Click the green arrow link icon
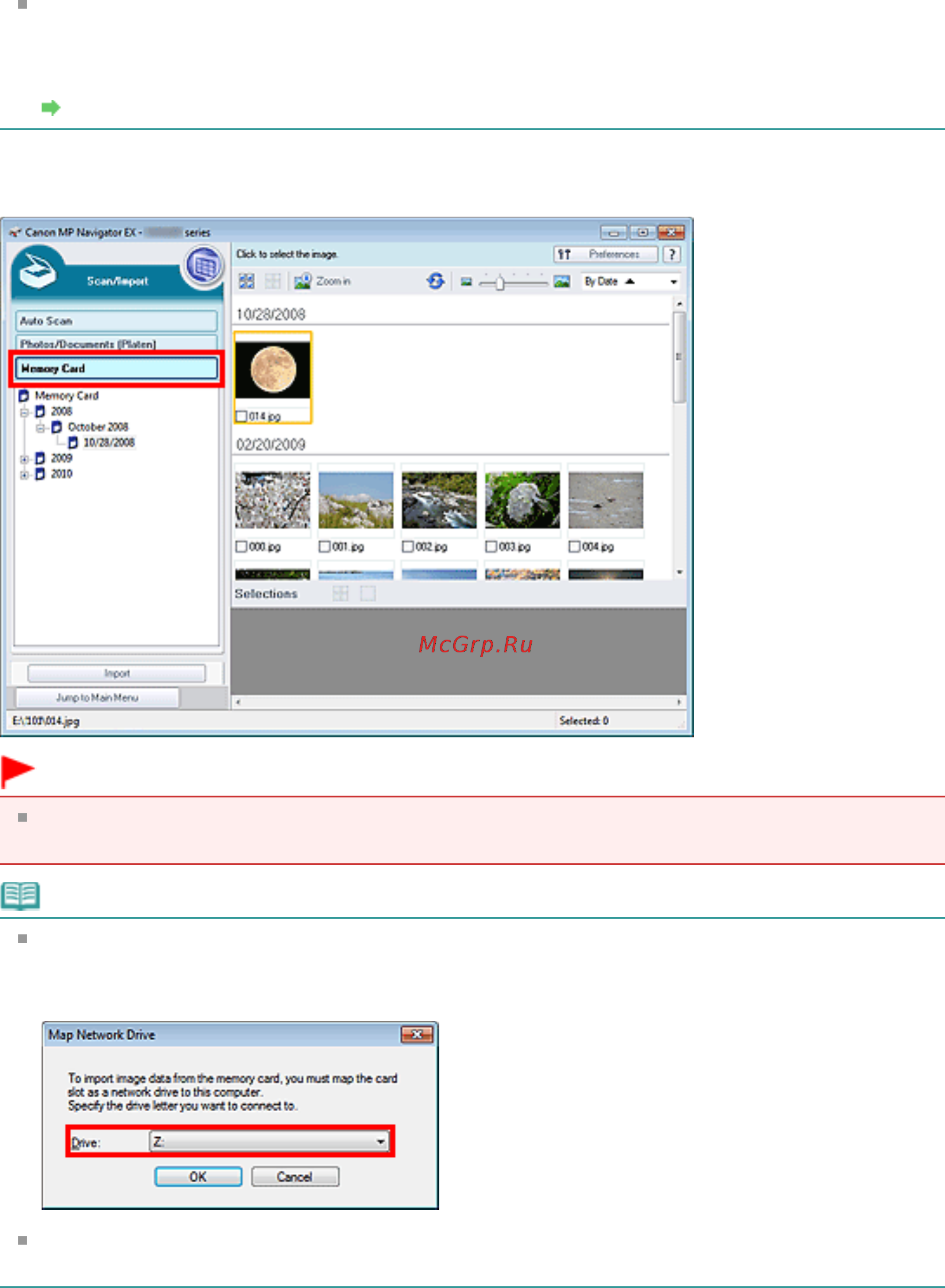 tap(51, 107)
